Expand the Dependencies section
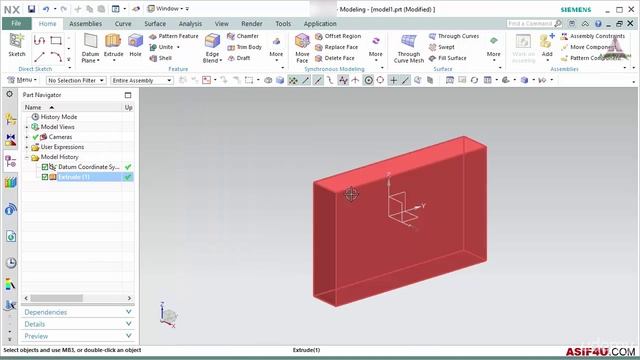This screenshot has height=360, width=640. point(78,312)
